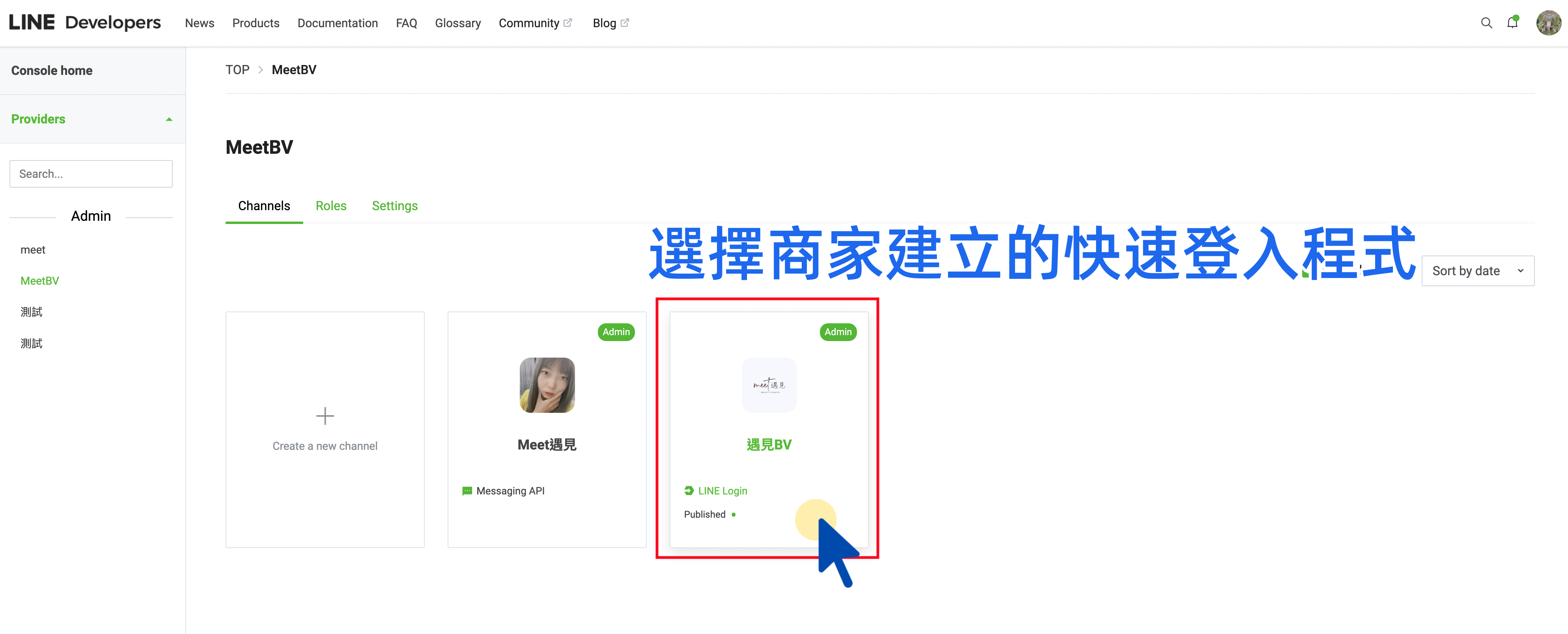Click the Messaging API chat icon
The image size is (1568, 634).
click(467, 491)
